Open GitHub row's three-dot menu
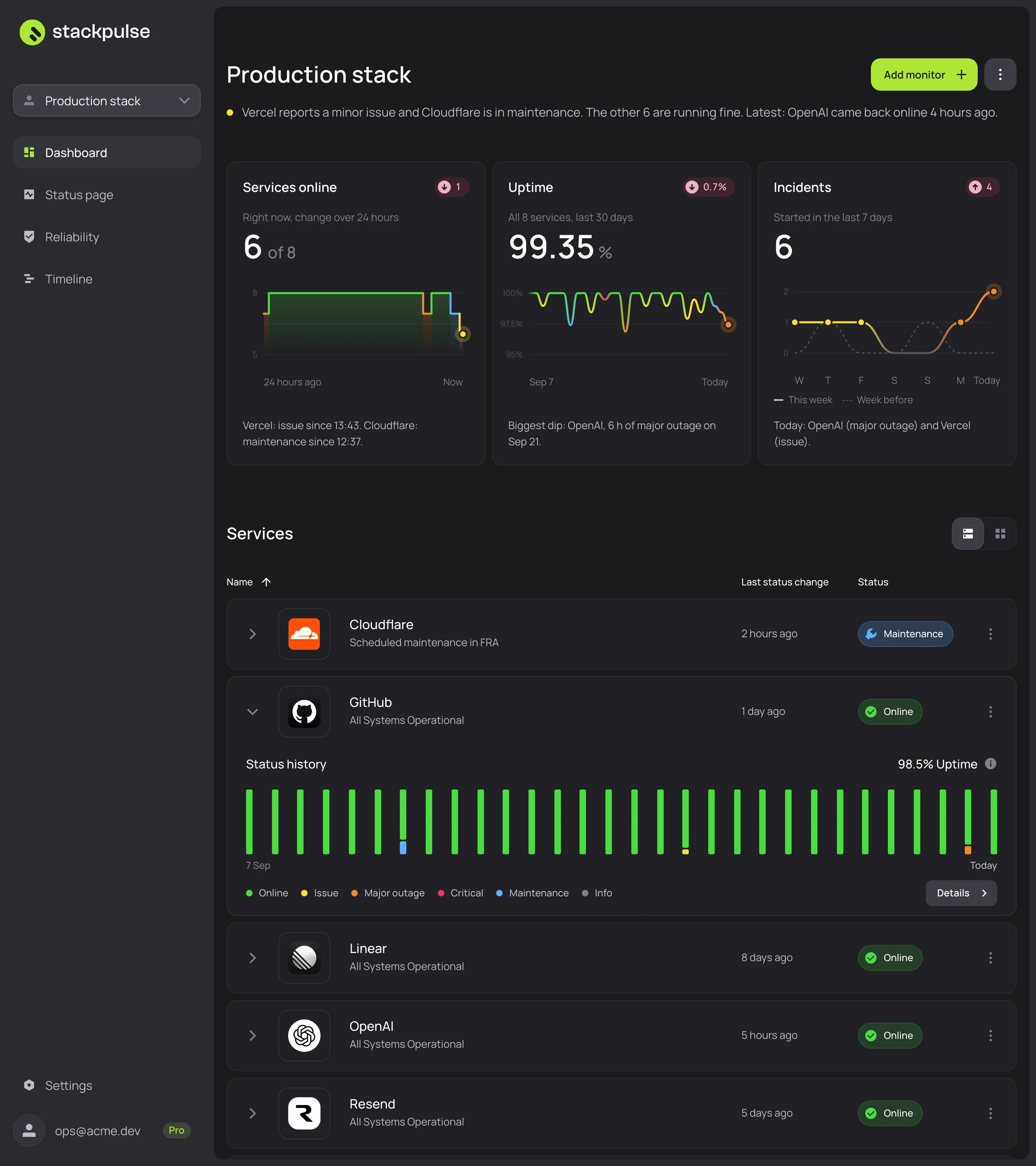 coord(990,711)
